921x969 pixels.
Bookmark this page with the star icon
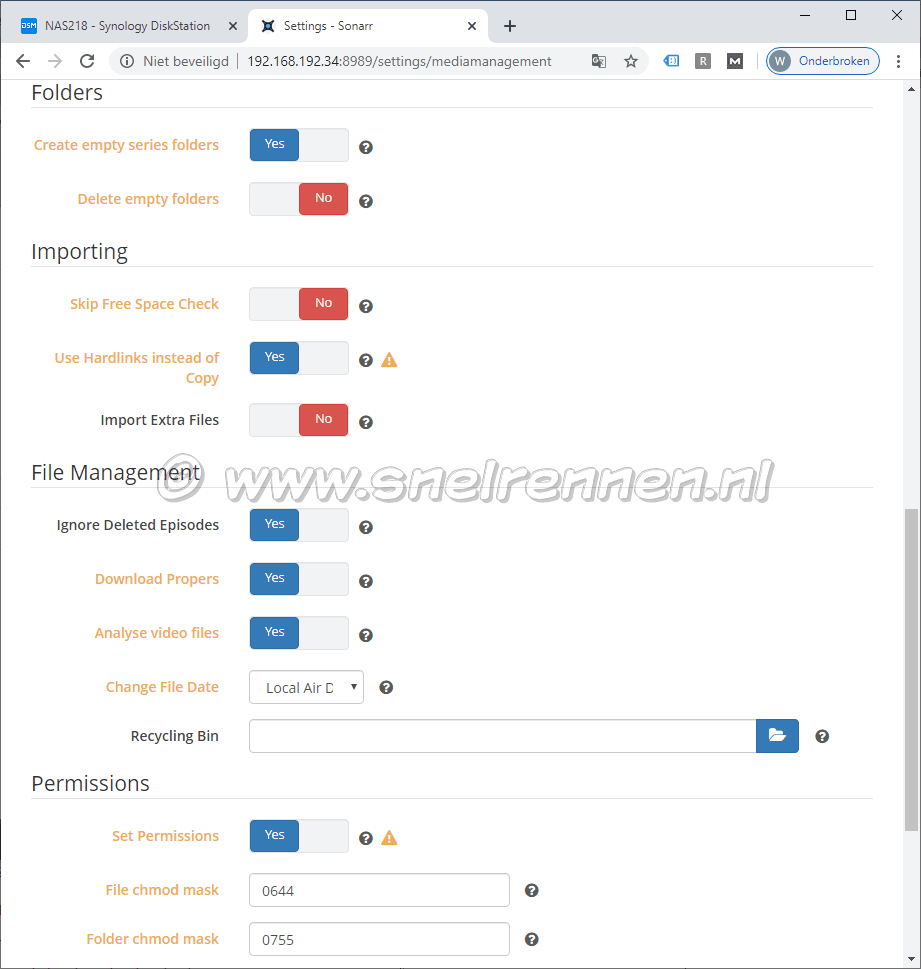point(630,61)
